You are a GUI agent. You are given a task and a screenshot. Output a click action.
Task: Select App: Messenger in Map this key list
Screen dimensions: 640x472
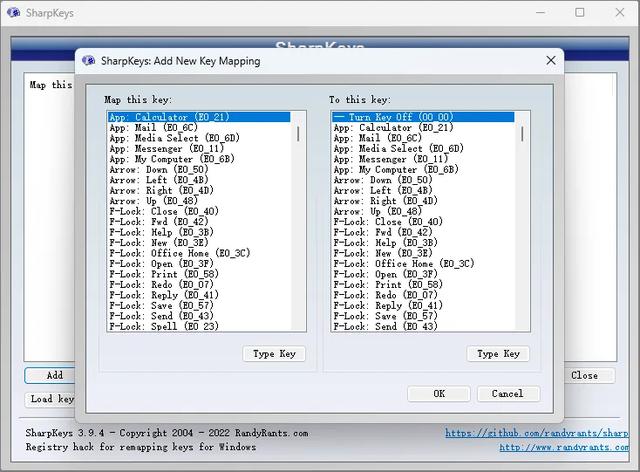(199, 149)
